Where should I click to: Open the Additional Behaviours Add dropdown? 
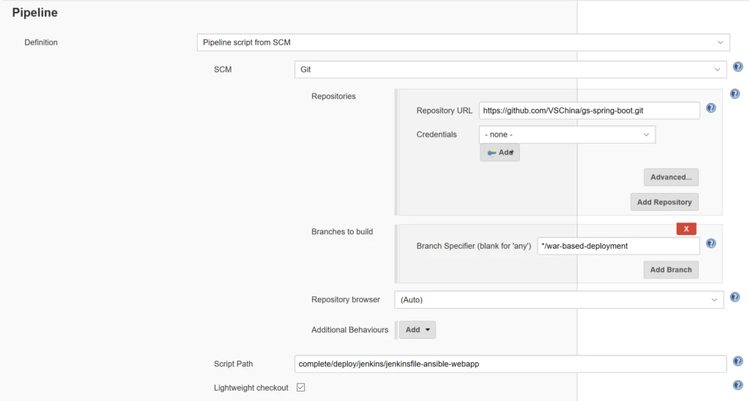click(417, 330)
